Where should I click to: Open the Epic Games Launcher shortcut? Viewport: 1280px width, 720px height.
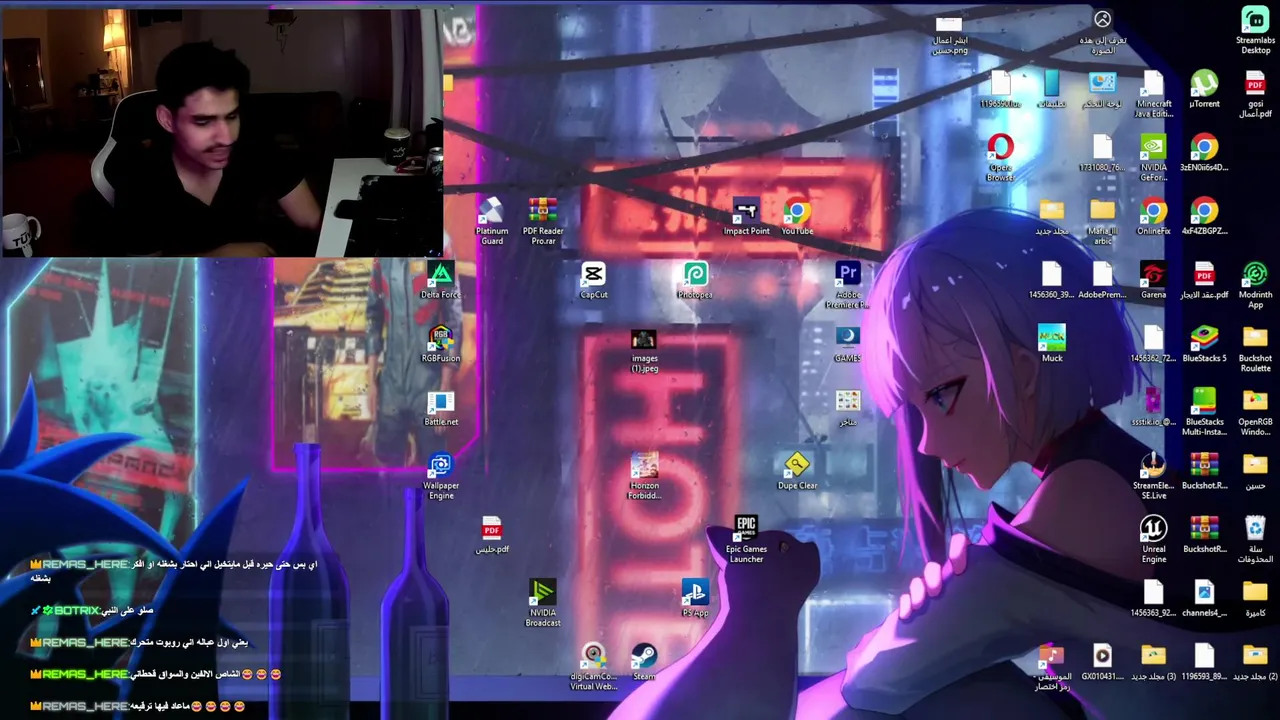point(746,540)
